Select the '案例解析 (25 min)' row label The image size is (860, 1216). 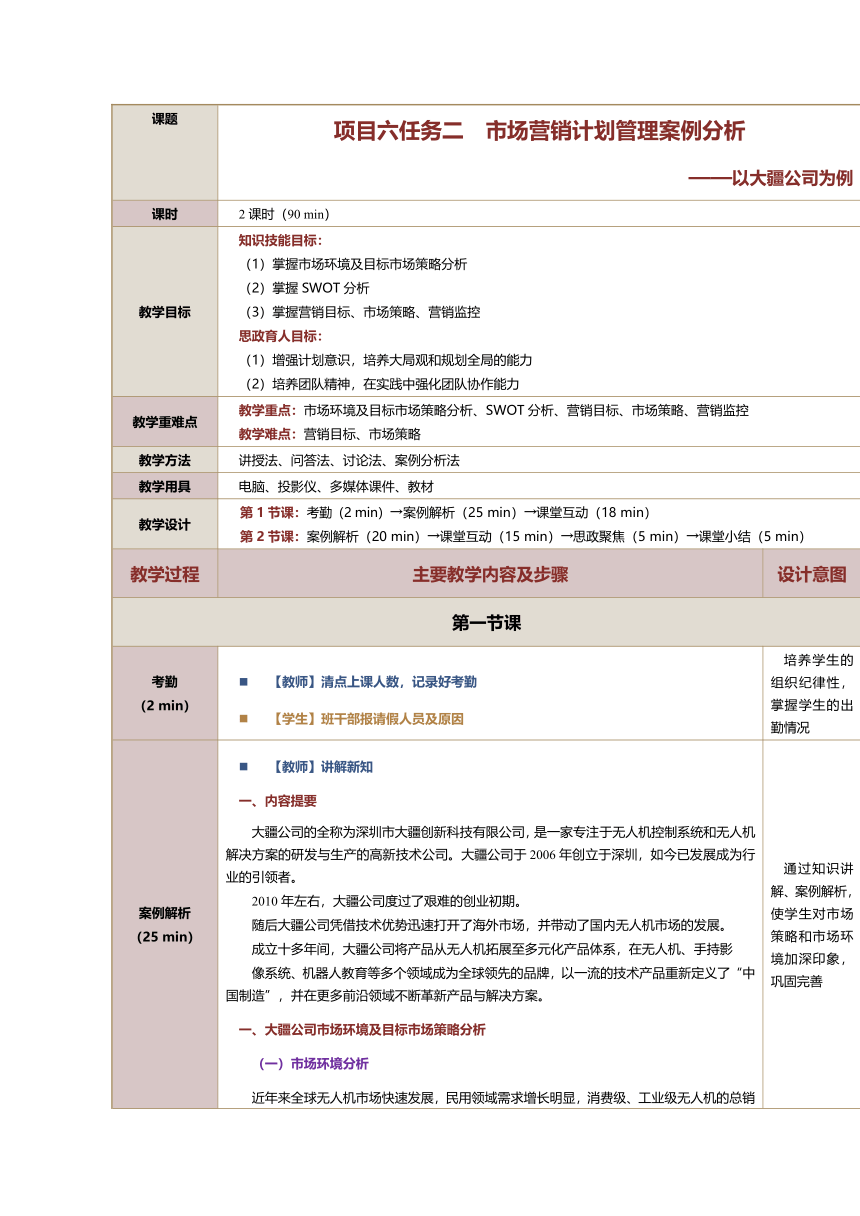point(165,925)
